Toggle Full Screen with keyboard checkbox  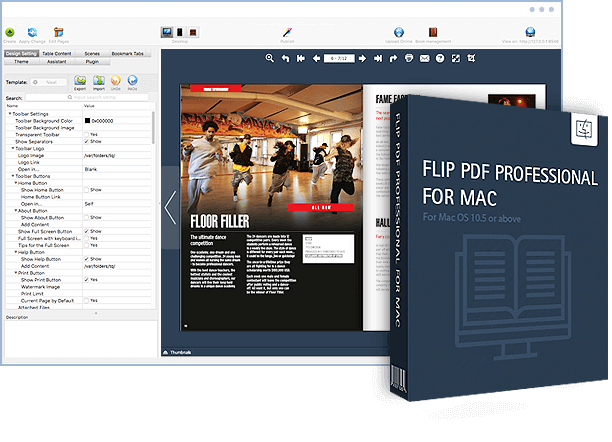86,238
